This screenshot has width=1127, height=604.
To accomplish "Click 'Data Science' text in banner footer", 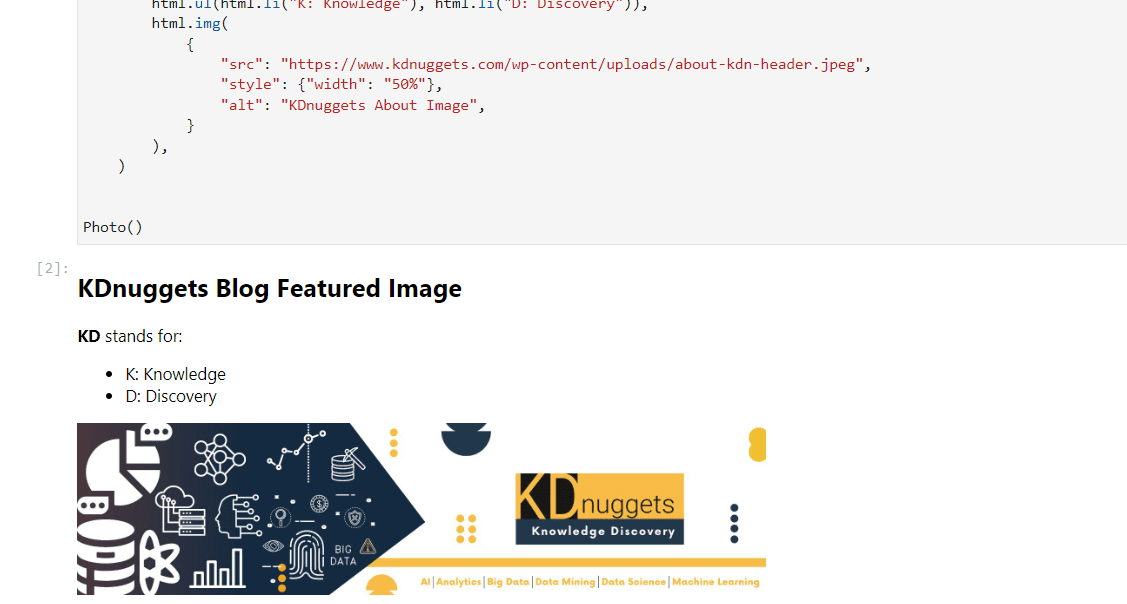I will (633, 582).
